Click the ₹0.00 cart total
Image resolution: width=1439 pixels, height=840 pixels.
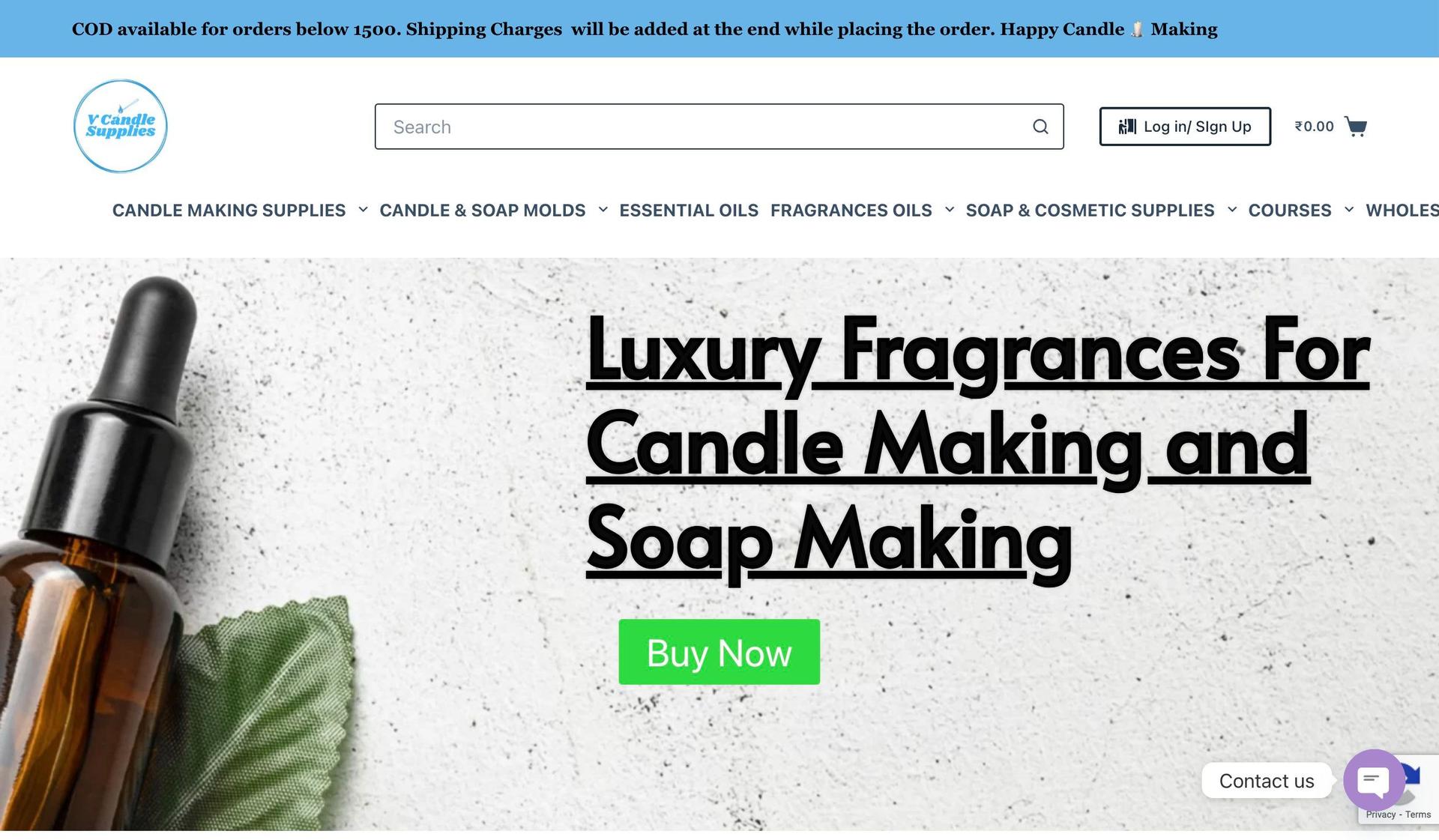(1314, 126)
